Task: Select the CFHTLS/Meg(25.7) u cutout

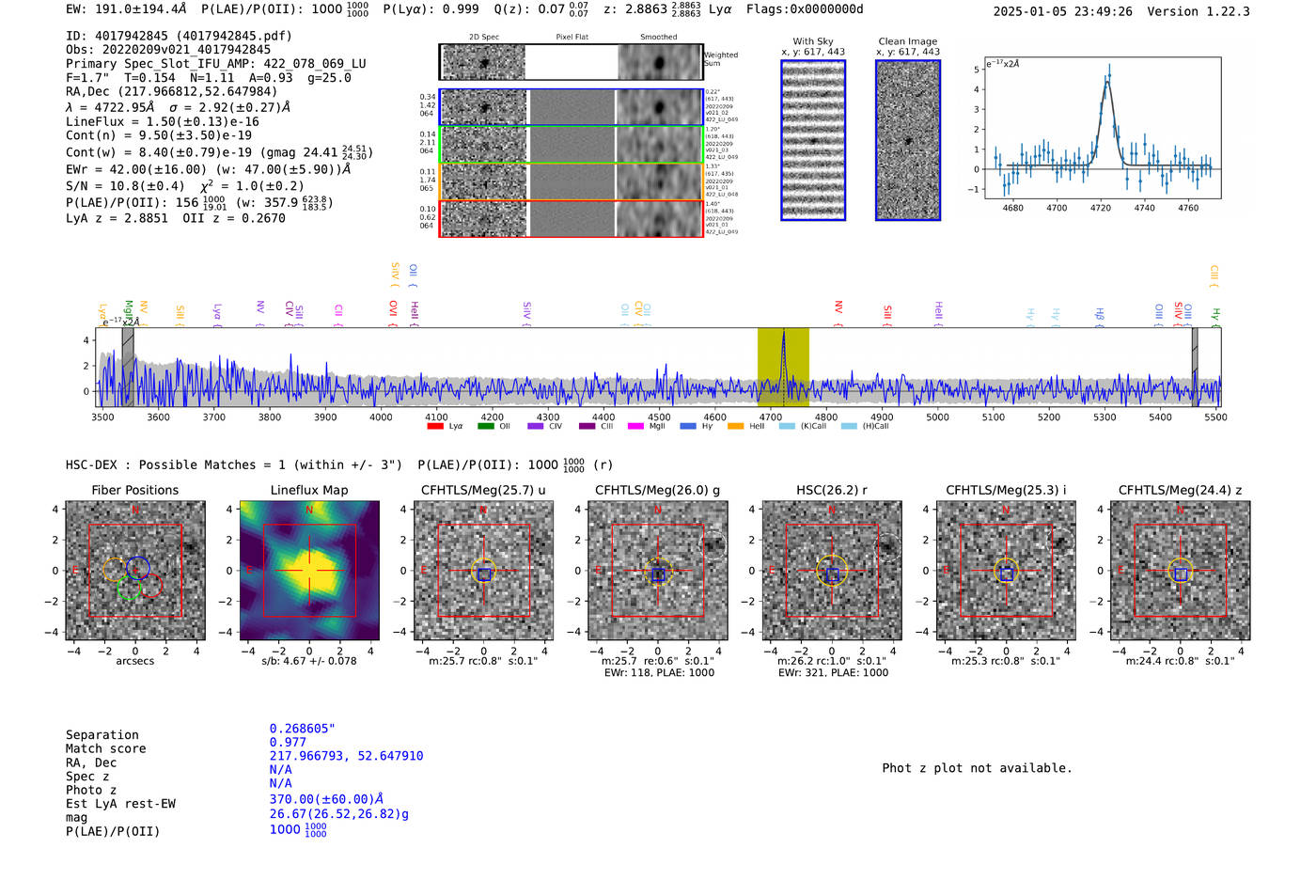Action: pos(484,571)
